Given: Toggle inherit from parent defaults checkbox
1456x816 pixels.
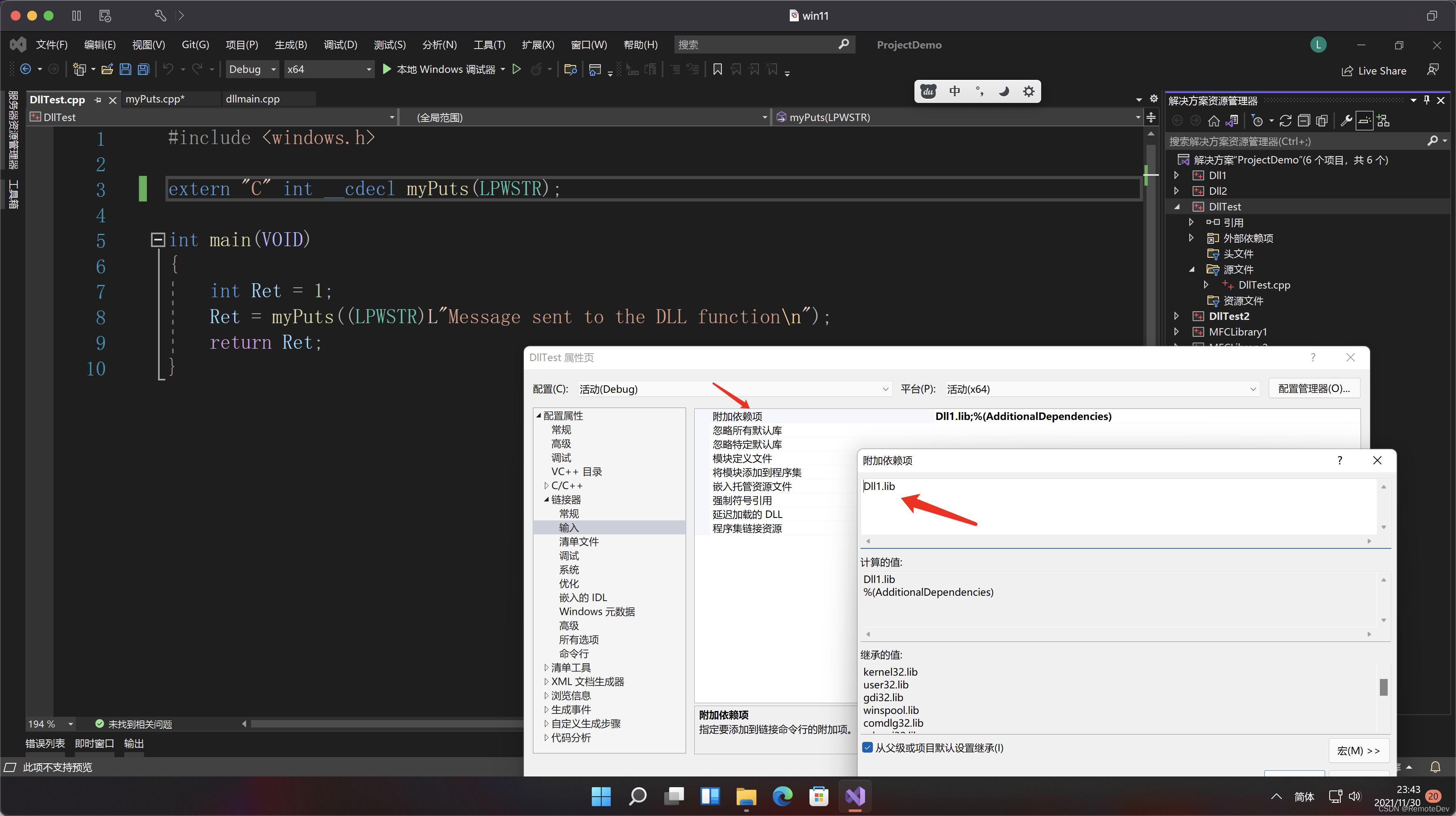Looking at the screenshot, I should [x=868, y=748].
